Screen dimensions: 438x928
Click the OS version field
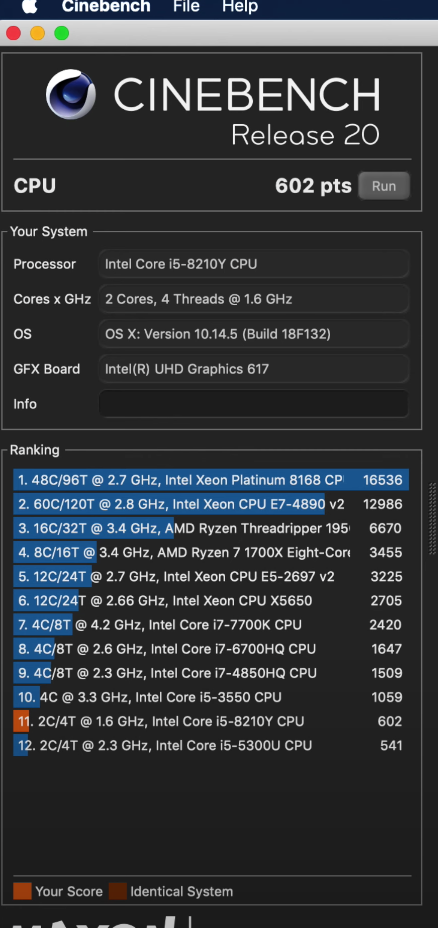253,334
